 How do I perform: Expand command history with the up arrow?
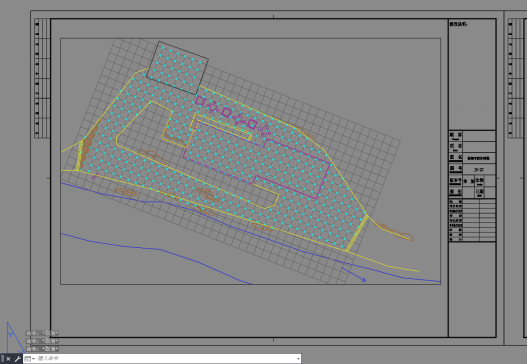click(x=298, y=359)
